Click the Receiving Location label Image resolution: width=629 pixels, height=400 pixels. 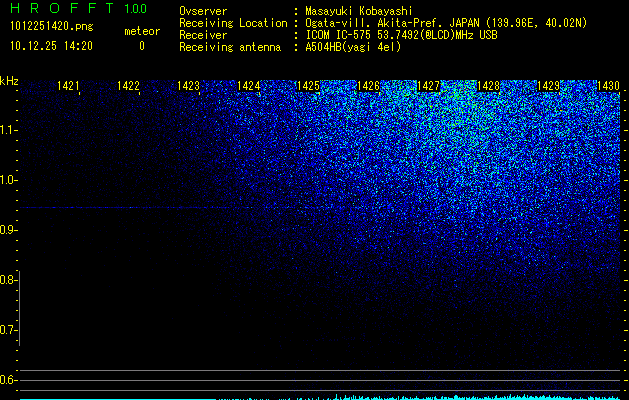point(233,23)
